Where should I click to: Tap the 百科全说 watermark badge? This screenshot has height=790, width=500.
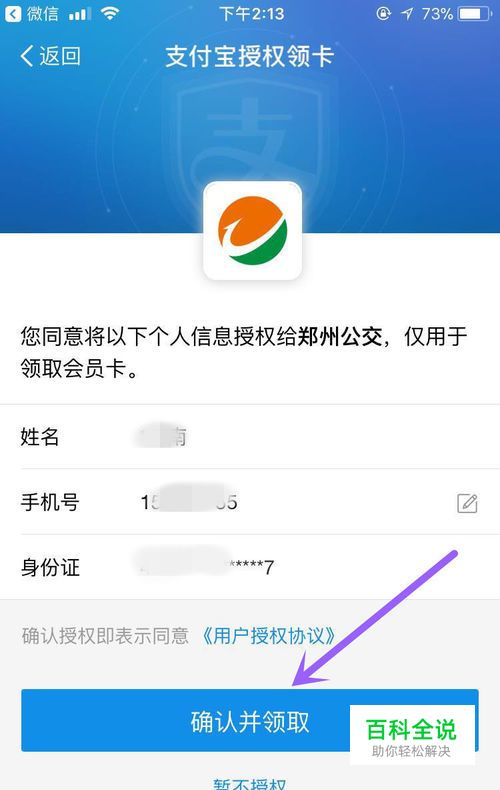pyautogui.click(x=412, y=735)
